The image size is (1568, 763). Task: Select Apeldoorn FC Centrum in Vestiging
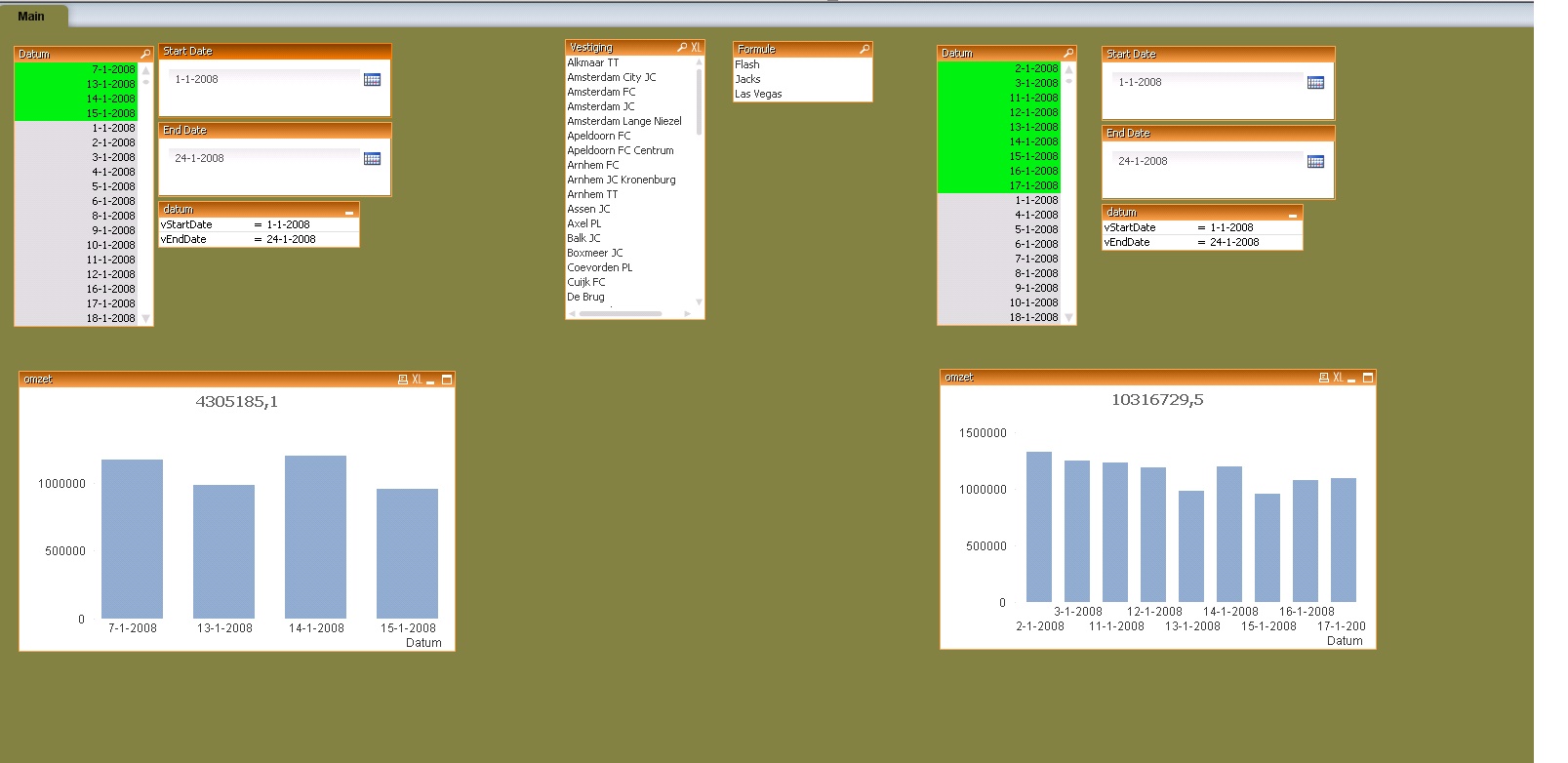pyautogui.click(x=630, y=150)
